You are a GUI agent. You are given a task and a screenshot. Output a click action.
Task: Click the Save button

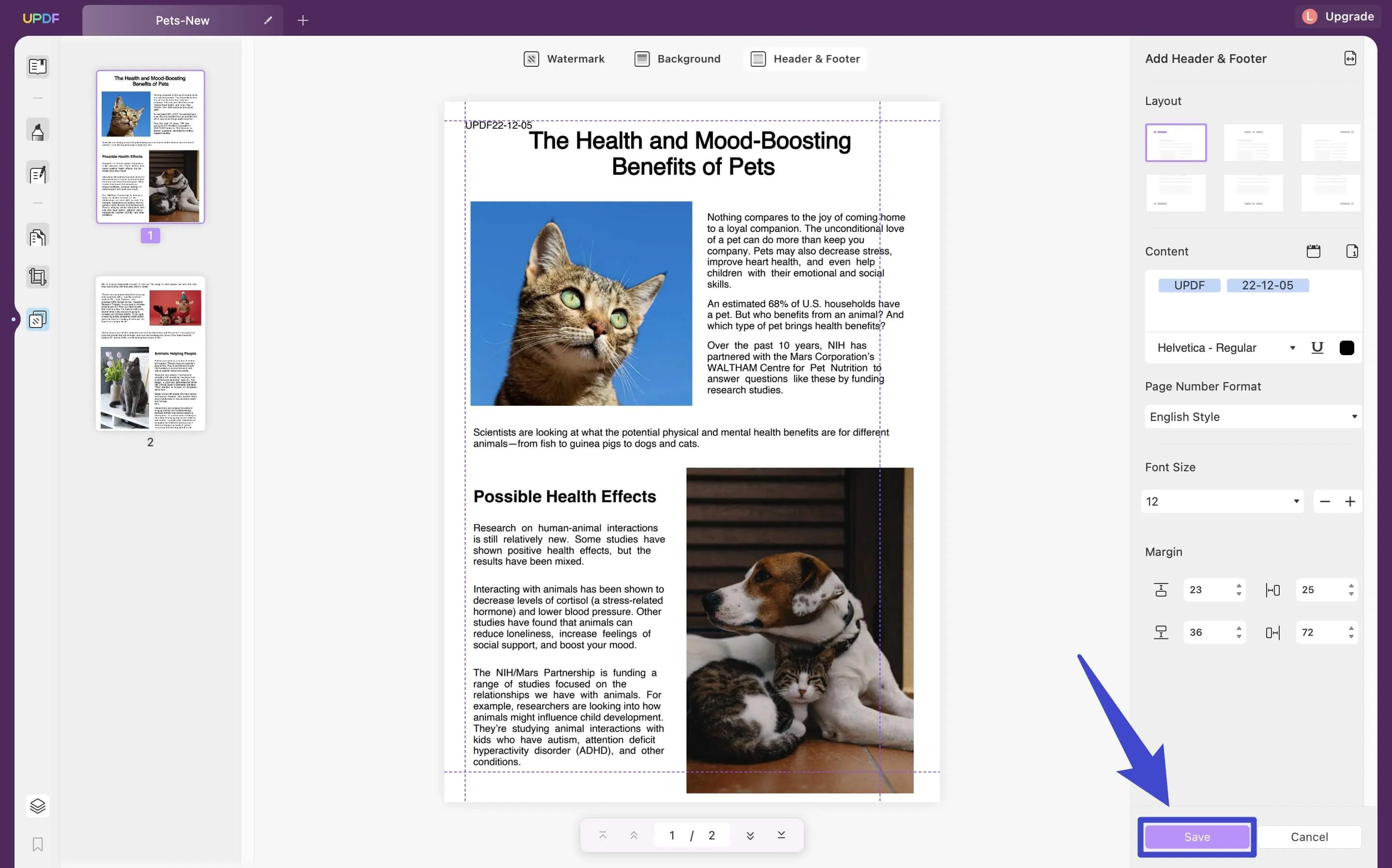1197,837
